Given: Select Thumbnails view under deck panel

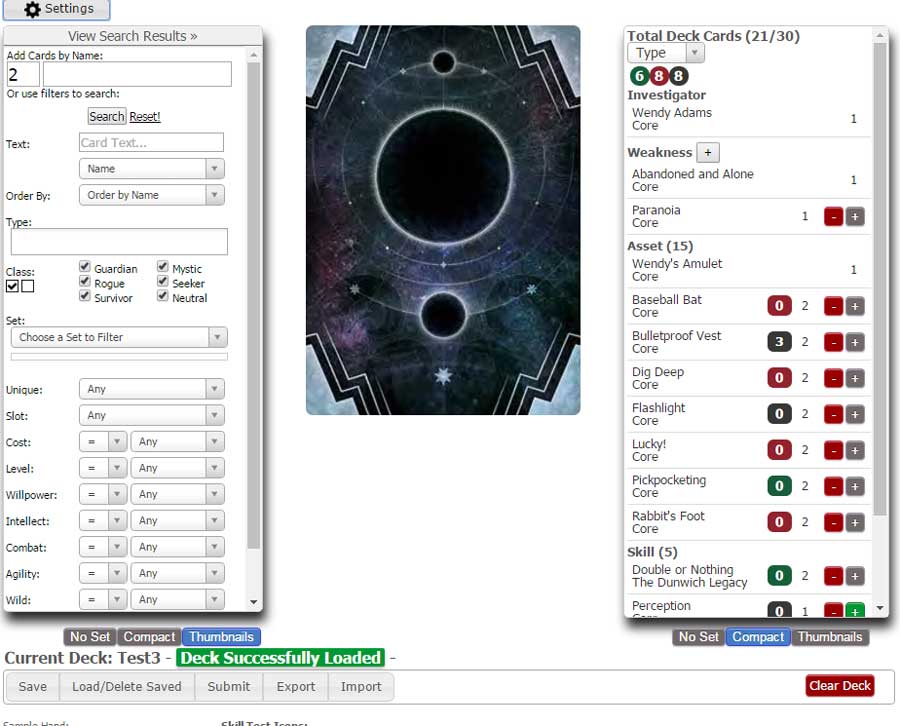Looking at the screenshot, I should [830, 637].
